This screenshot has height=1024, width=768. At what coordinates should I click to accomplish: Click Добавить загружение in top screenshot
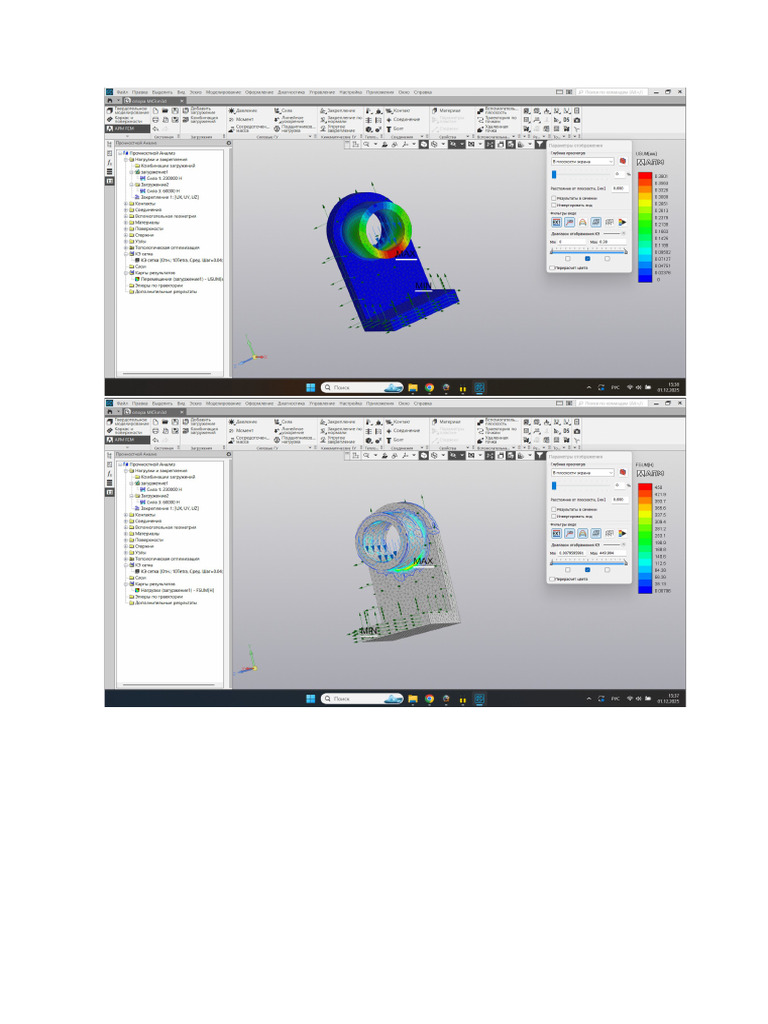point(199,111)
